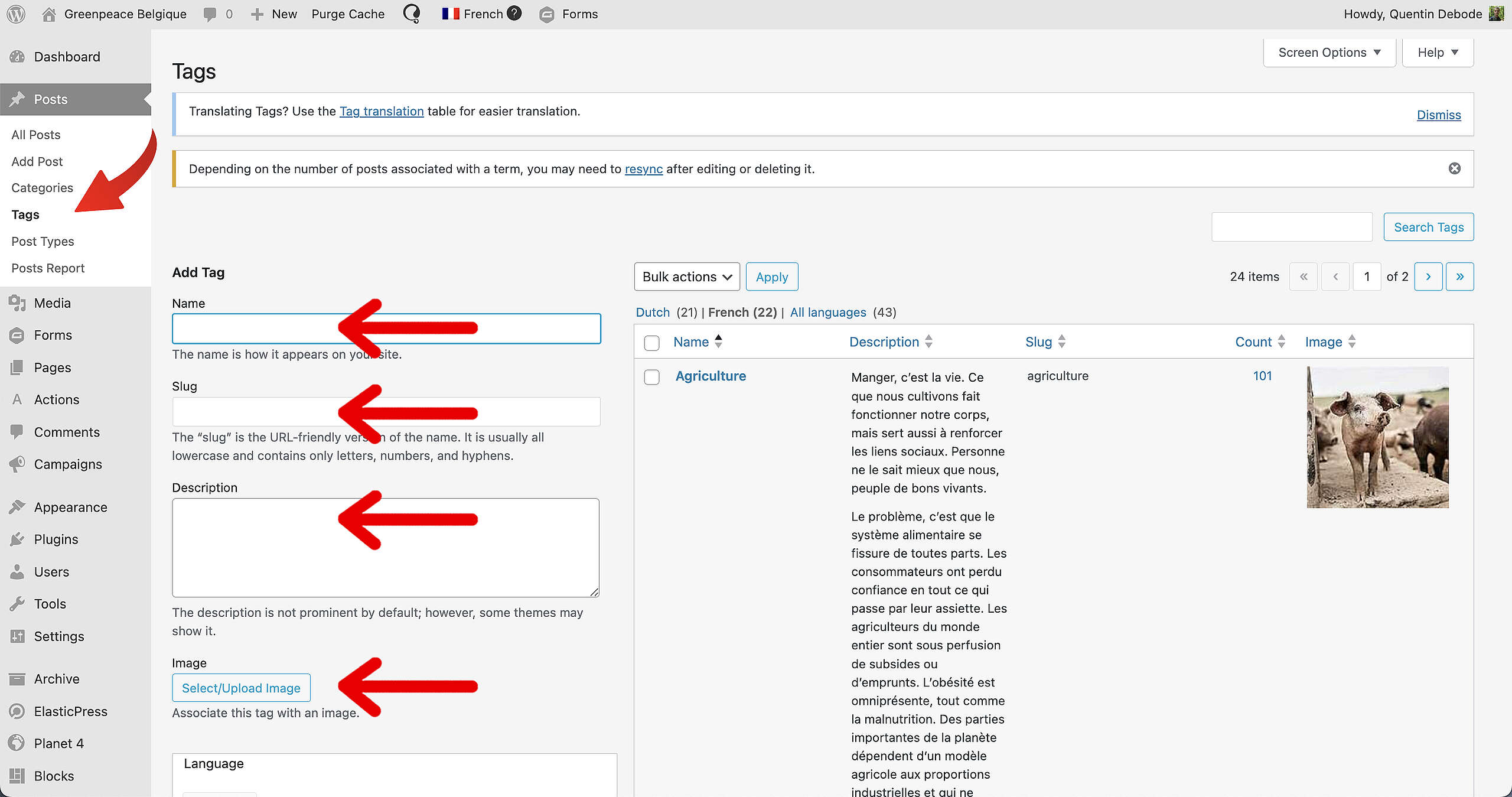This screenshot has height=797, width=1512.
Task: Check the Agriculture tag checkbox
Action: coord(651,377)
